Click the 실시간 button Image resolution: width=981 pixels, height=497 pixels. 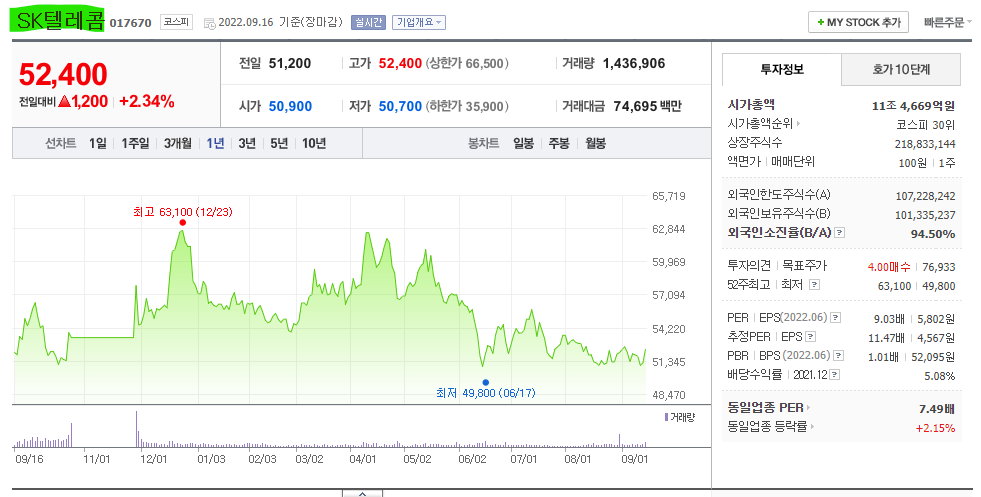(x=369, y=23)
